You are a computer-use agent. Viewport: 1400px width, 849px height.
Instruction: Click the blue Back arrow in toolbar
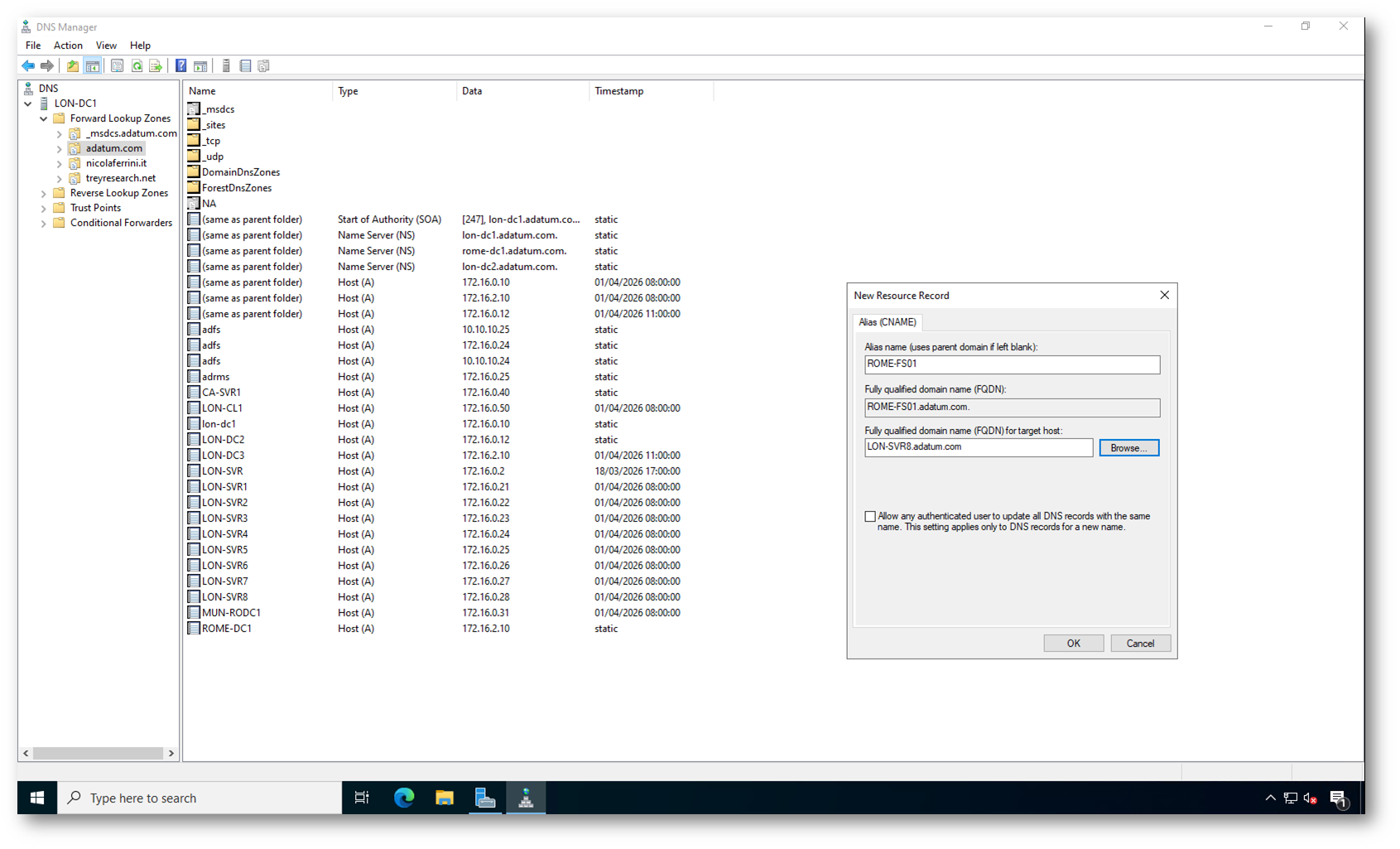[x=28, y=66]
